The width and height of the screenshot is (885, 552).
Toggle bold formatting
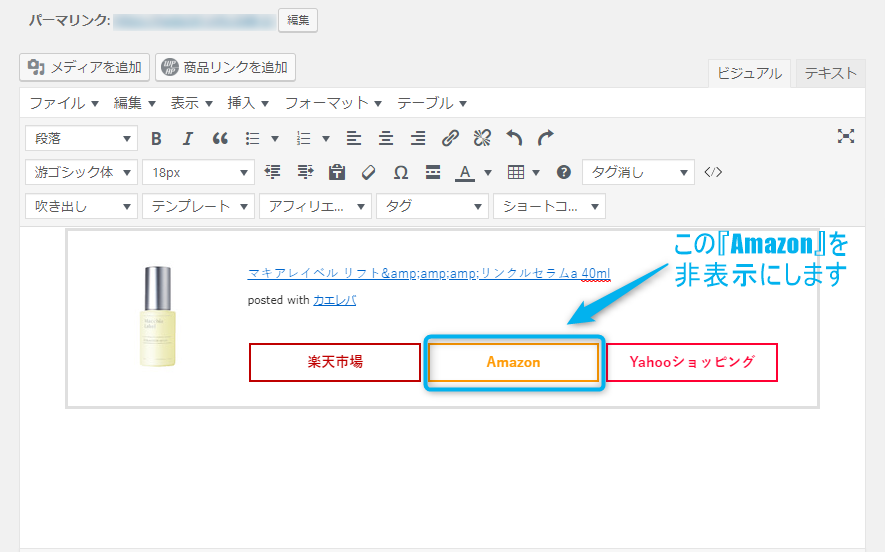[x=156, y=138]
